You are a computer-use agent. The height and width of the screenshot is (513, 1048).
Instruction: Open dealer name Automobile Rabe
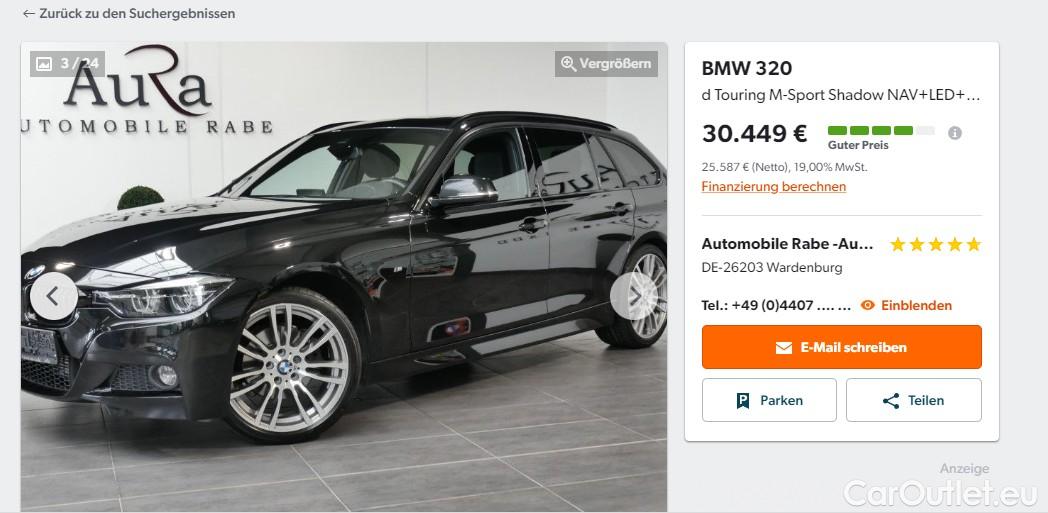tap(787, 244)
